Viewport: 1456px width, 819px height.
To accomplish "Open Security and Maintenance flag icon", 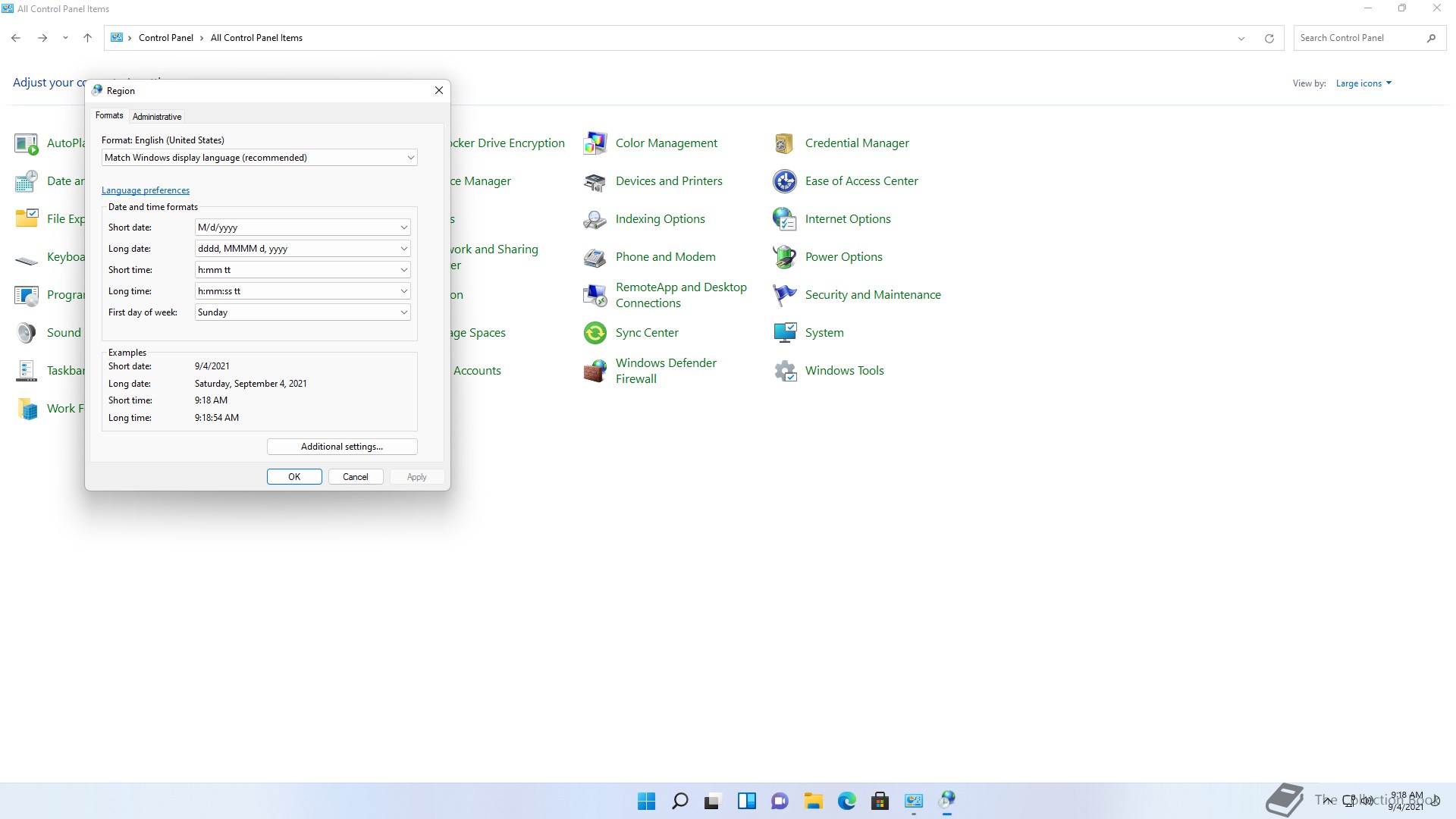I will click(784, 295).
